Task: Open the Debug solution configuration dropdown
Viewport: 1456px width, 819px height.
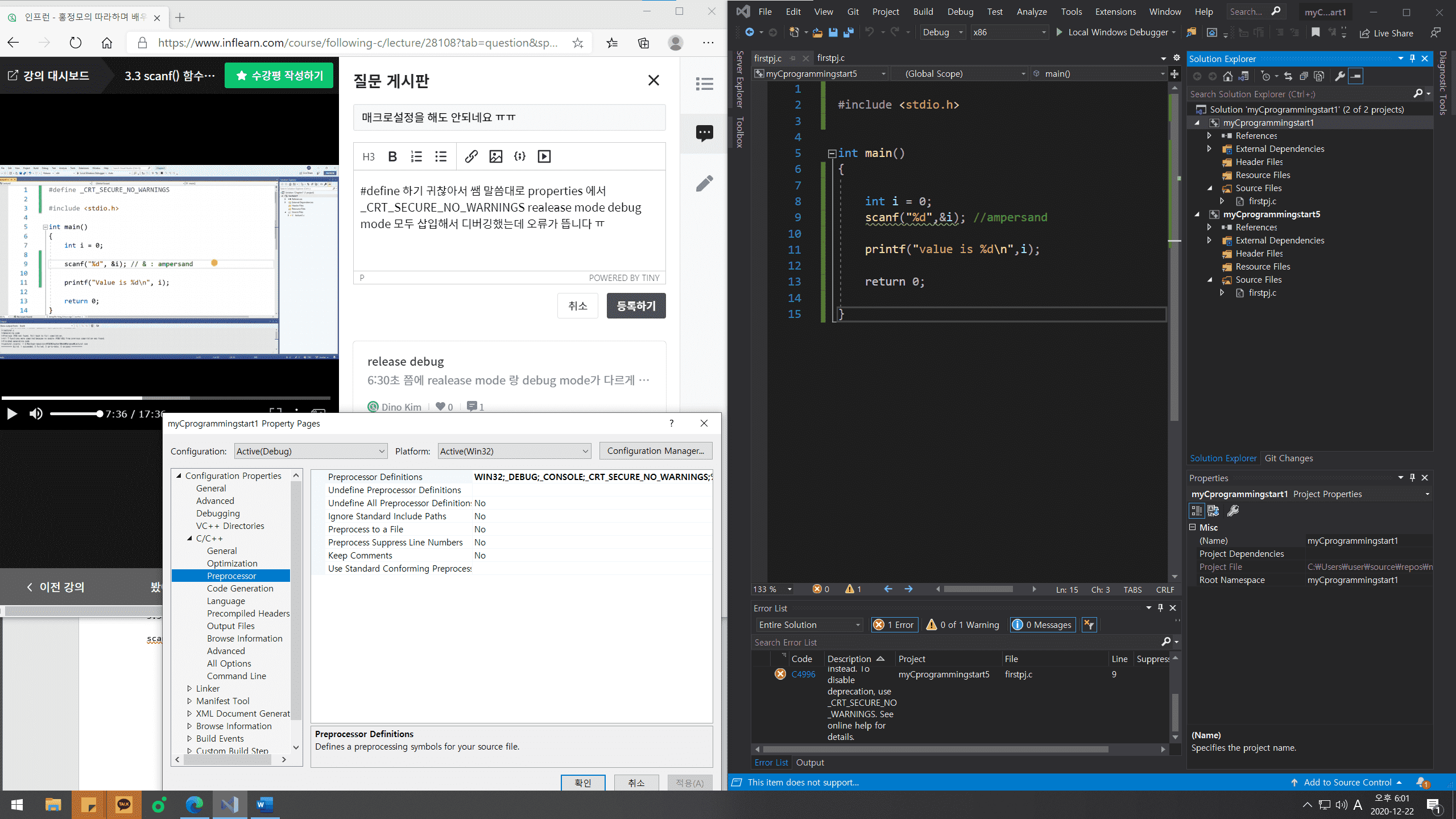Action: click(942, 32)
